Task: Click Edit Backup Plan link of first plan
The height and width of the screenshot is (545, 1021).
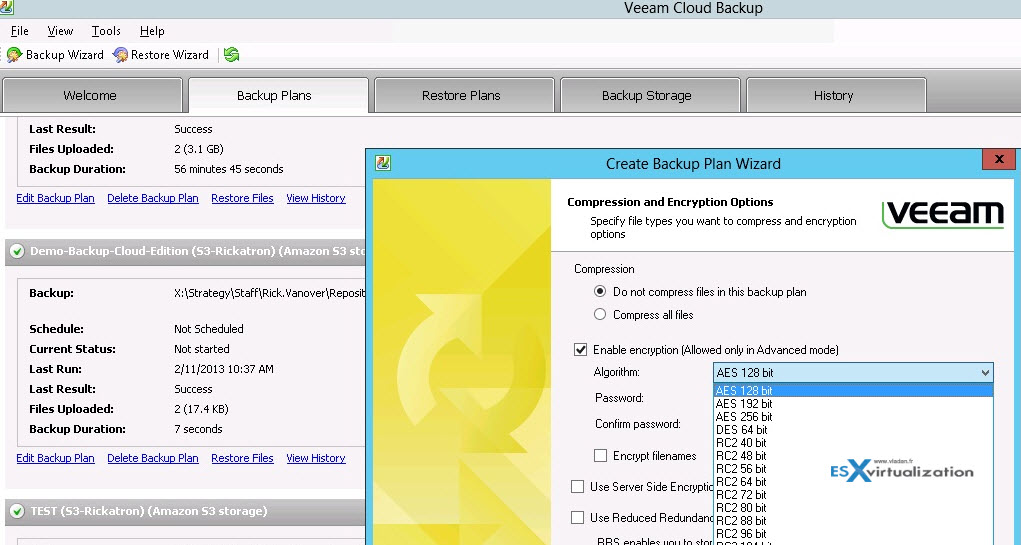Action: (55, 198)
